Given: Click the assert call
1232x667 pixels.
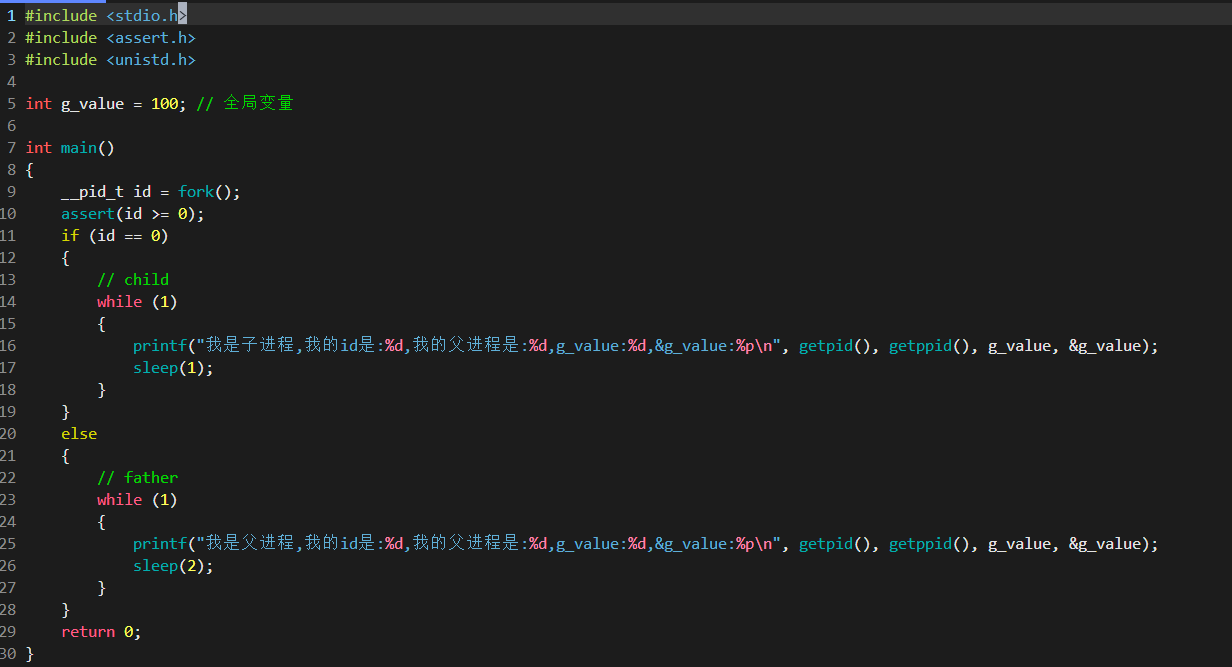Looking at the screenshot, I should tap(88, 214).
